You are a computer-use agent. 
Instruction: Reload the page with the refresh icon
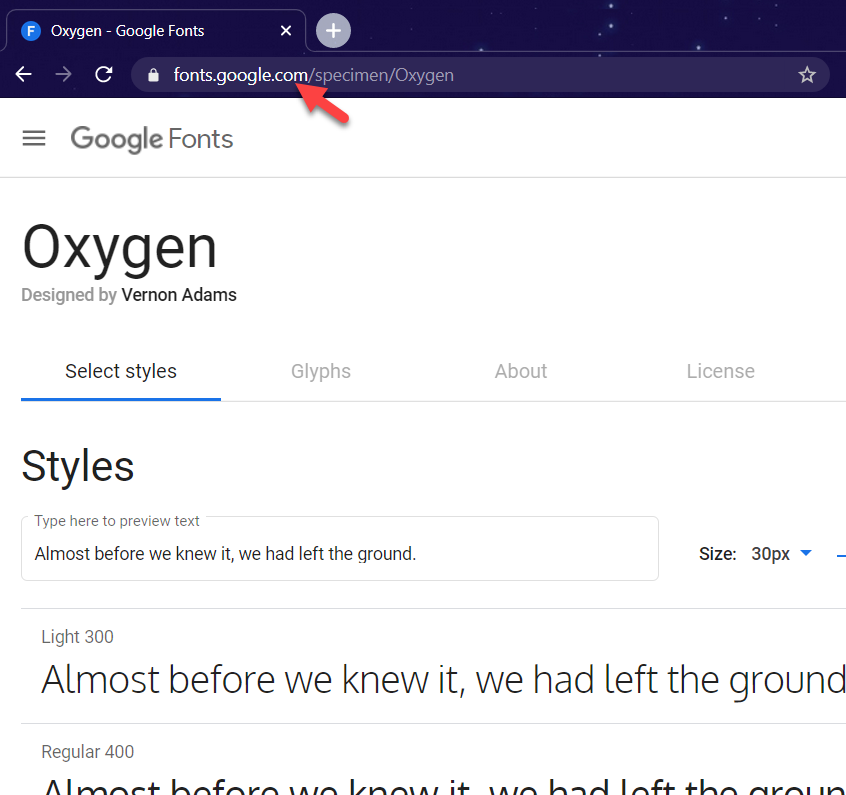(x=104, y=74)
